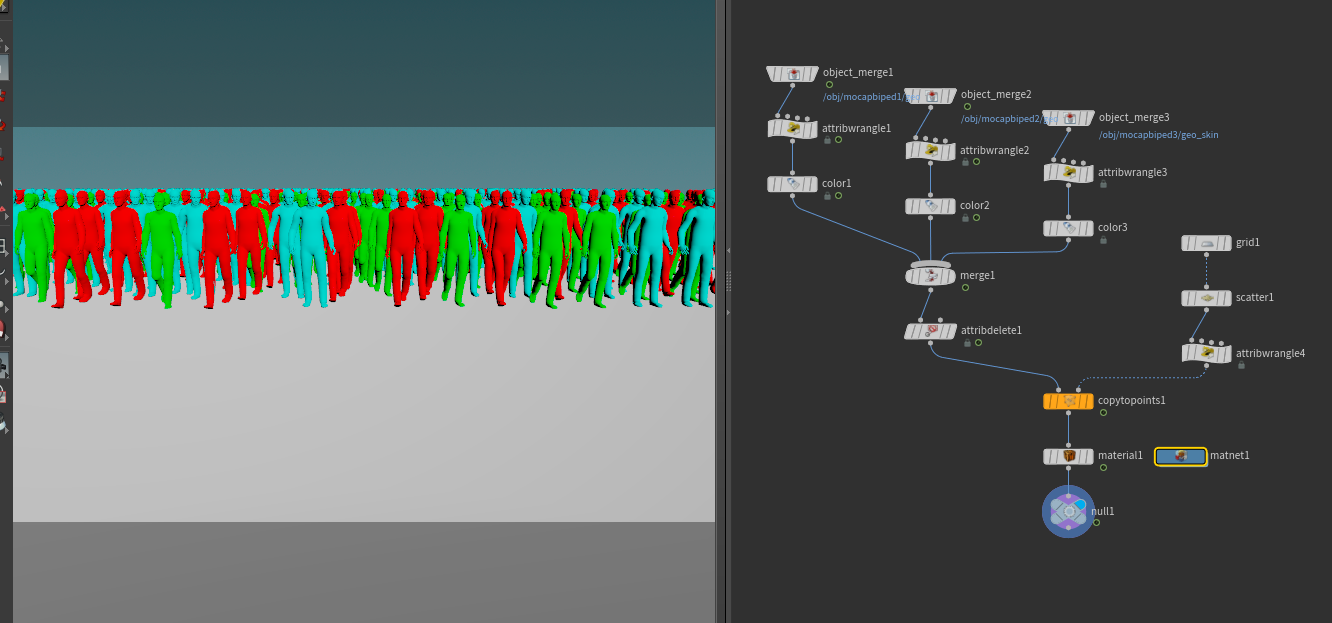Select the attribwrangle2 node
Viewport: 1332px width, 623px height.
[x=931, y=151]
